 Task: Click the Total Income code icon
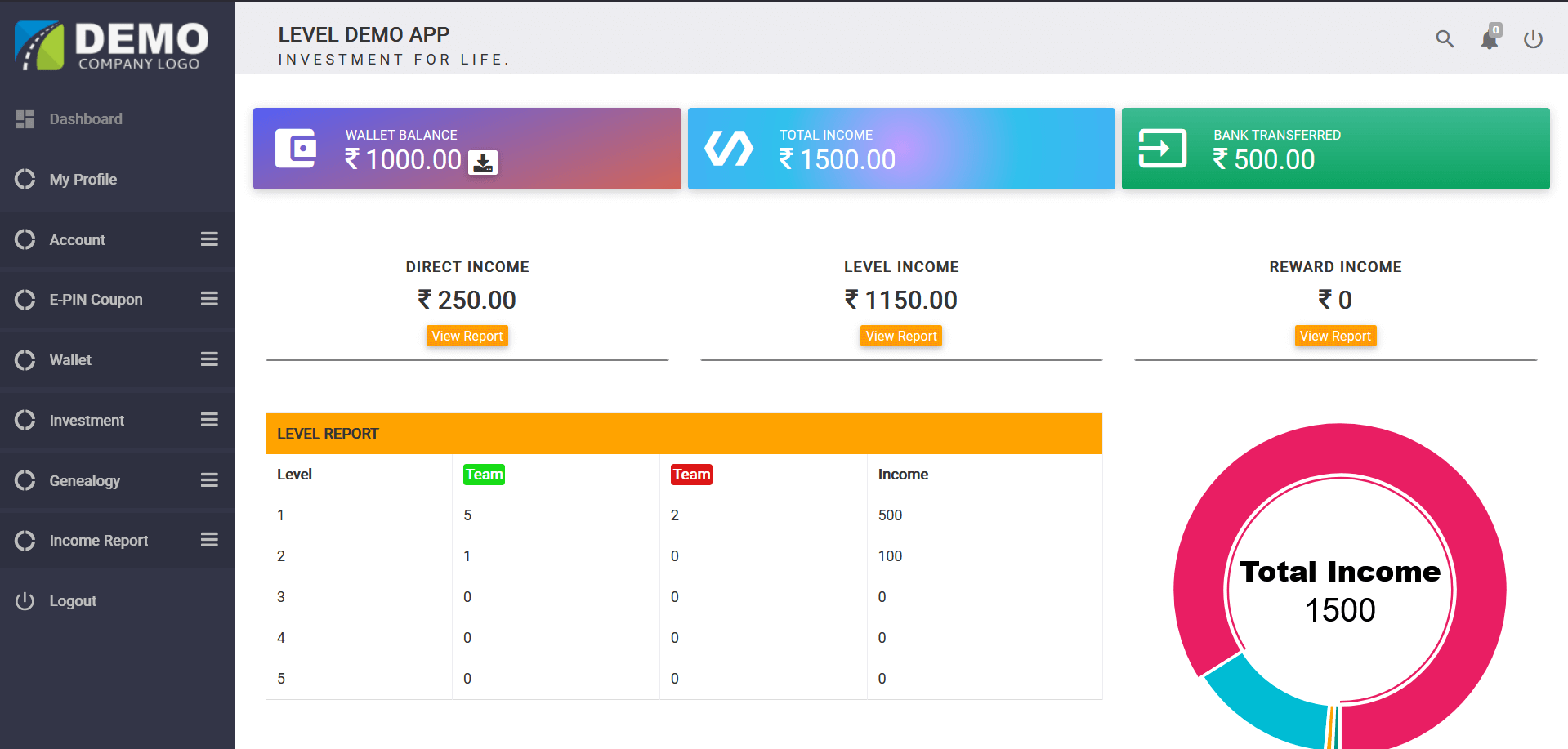click(x=729, y=149)
